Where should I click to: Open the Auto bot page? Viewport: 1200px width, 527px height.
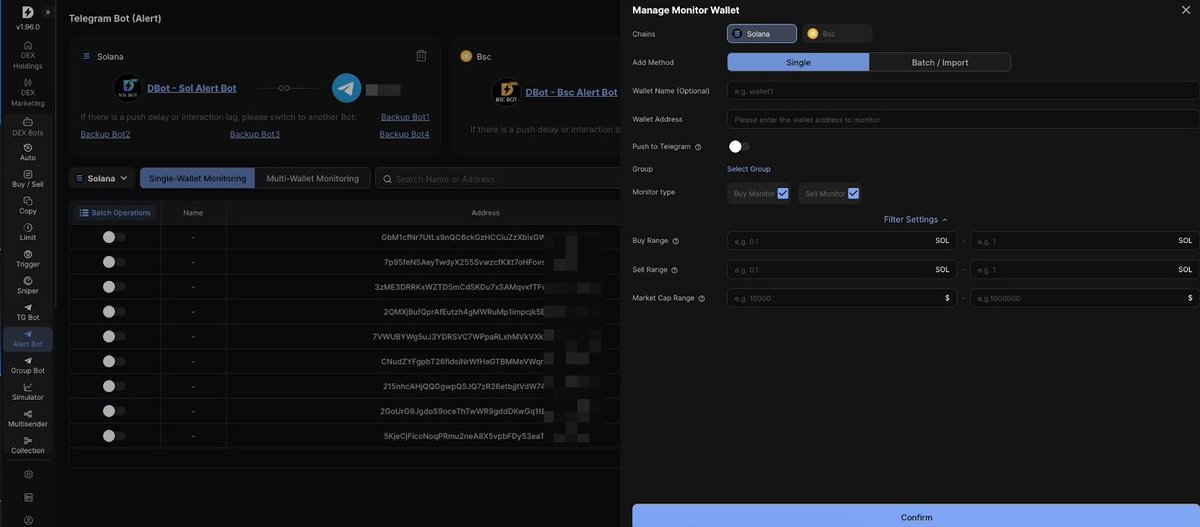(x=28, y=152)
